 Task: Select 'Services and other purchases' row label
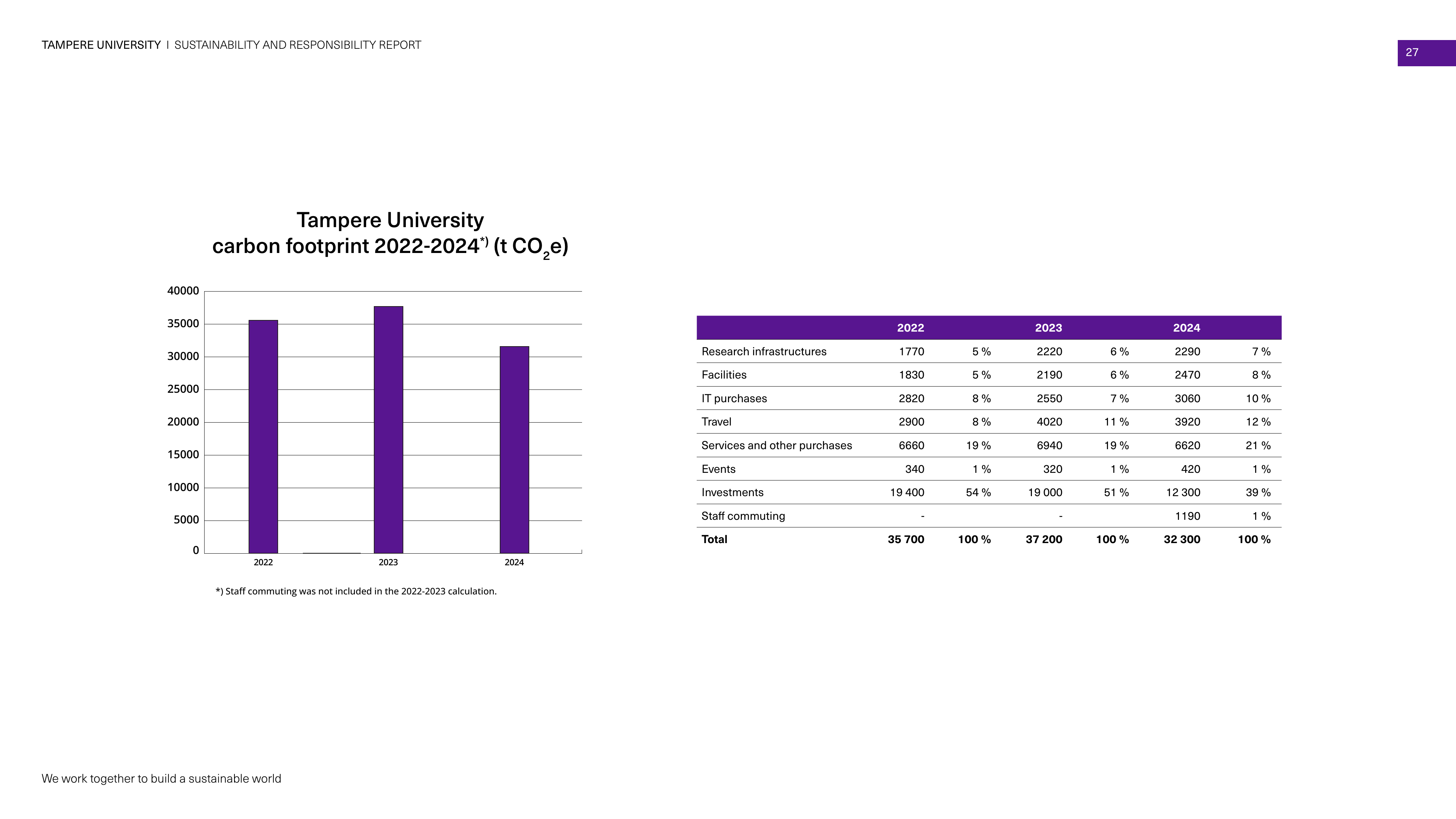[x=777, y=446]
